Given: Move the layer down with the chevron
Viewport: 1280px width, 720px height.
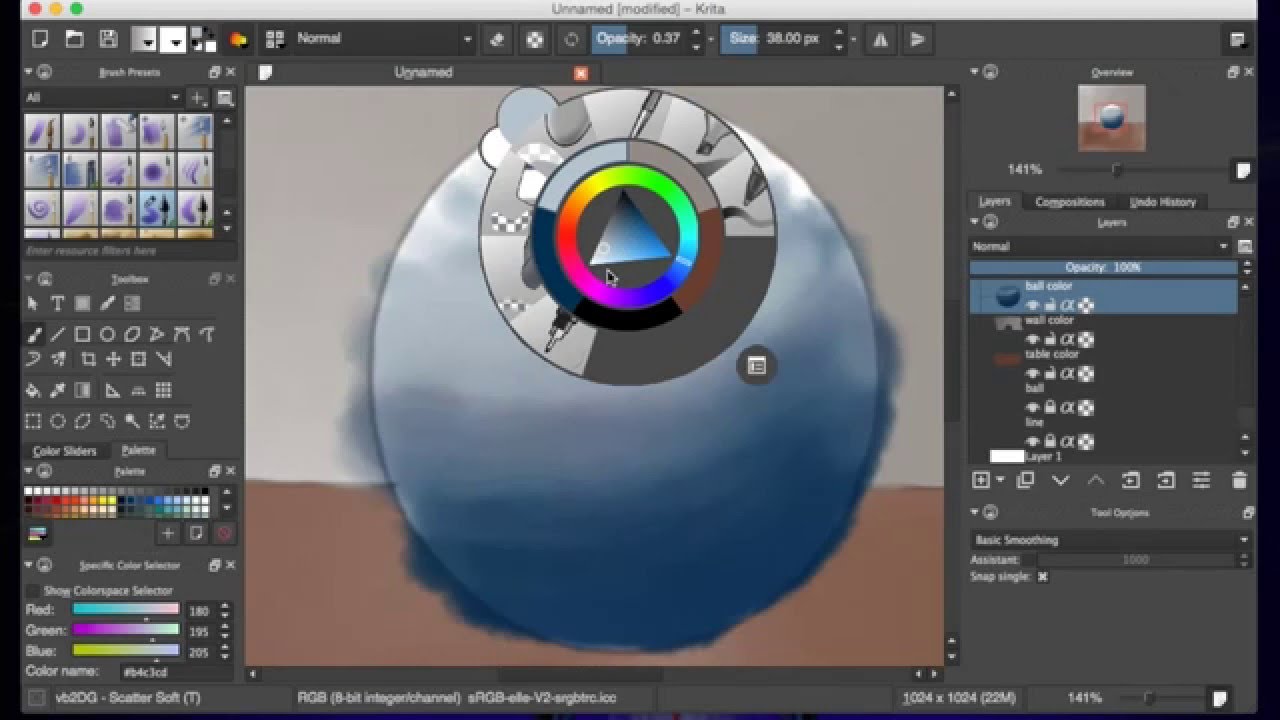Looking at the screenshot, I should [1061, 481].
